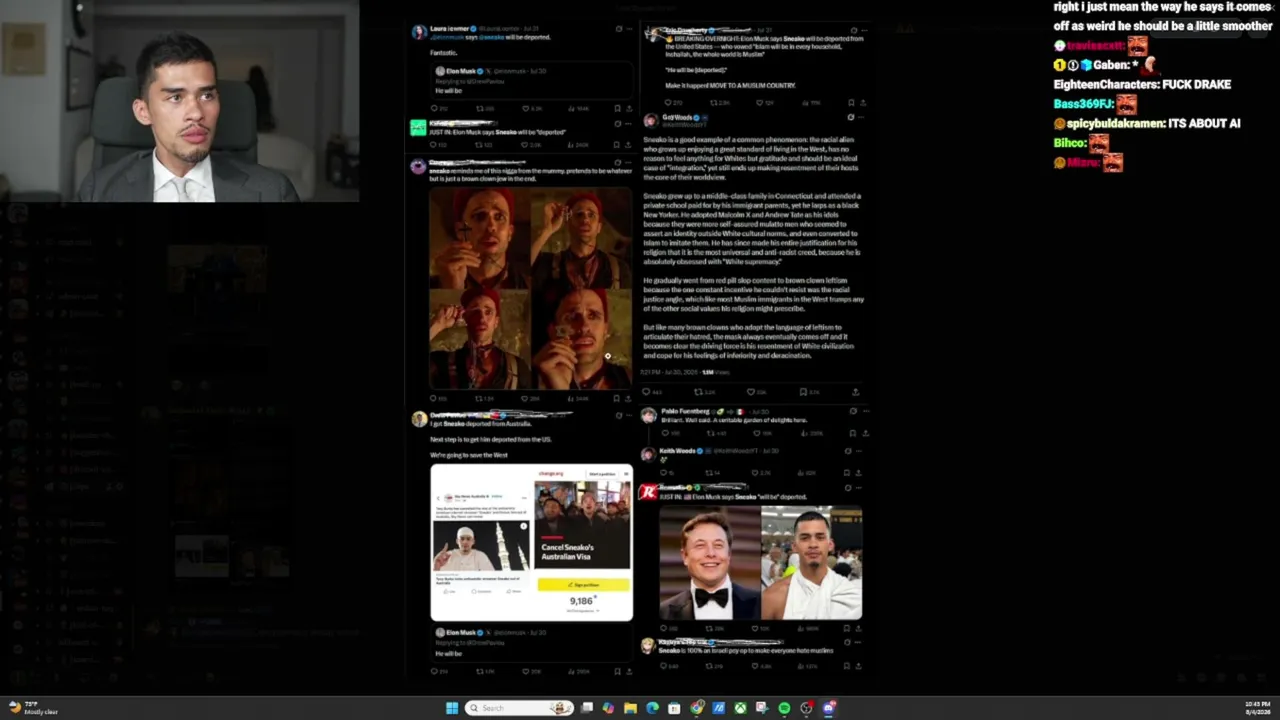Open the taskbar clock and date
Screen dimensions: 1280x720
(1257, 708)
